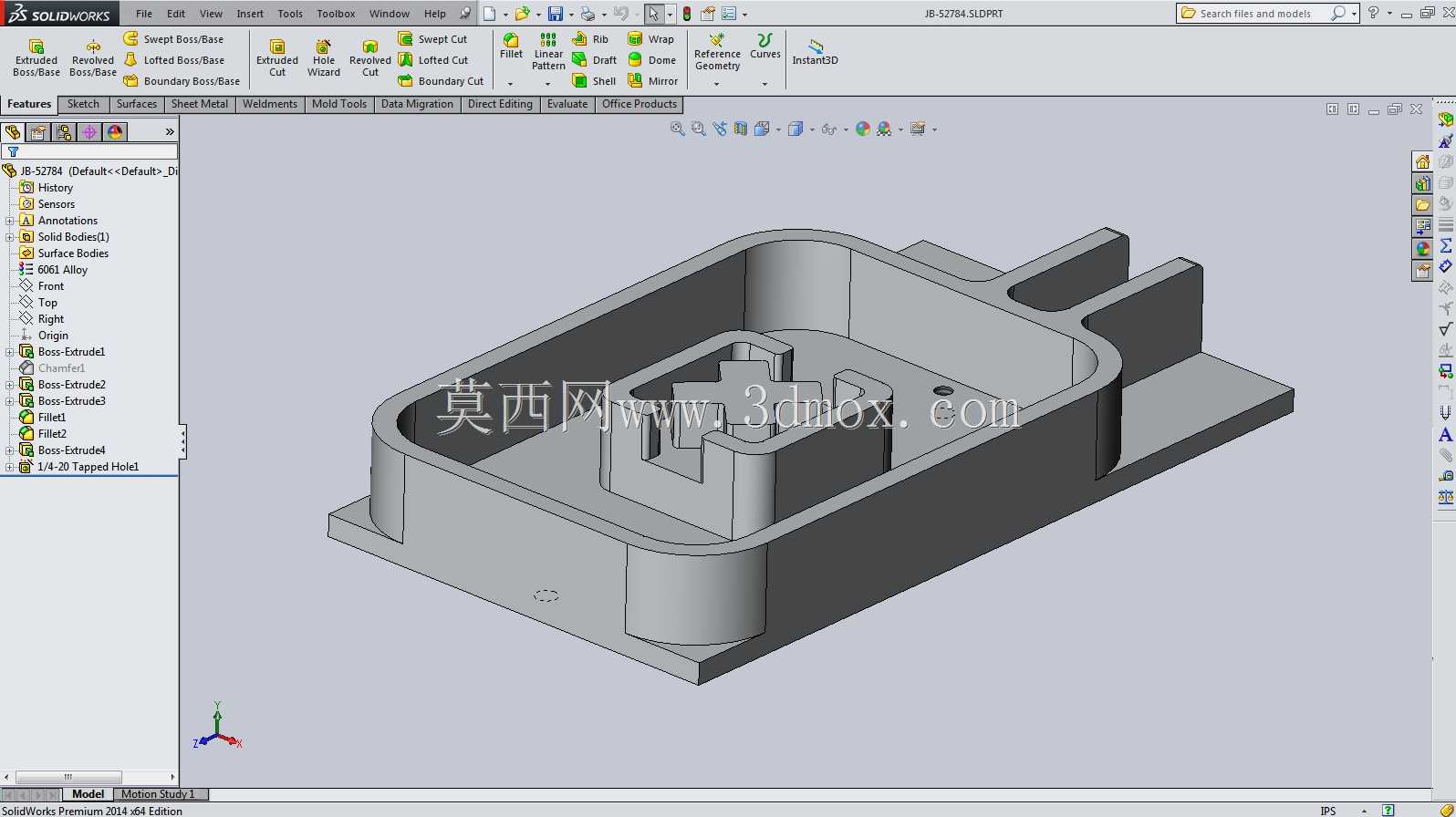Image resolution: width=1456 pixels, height=817 pixels.
Task: Click the feature tree filter field
Action: click(89, 152)
